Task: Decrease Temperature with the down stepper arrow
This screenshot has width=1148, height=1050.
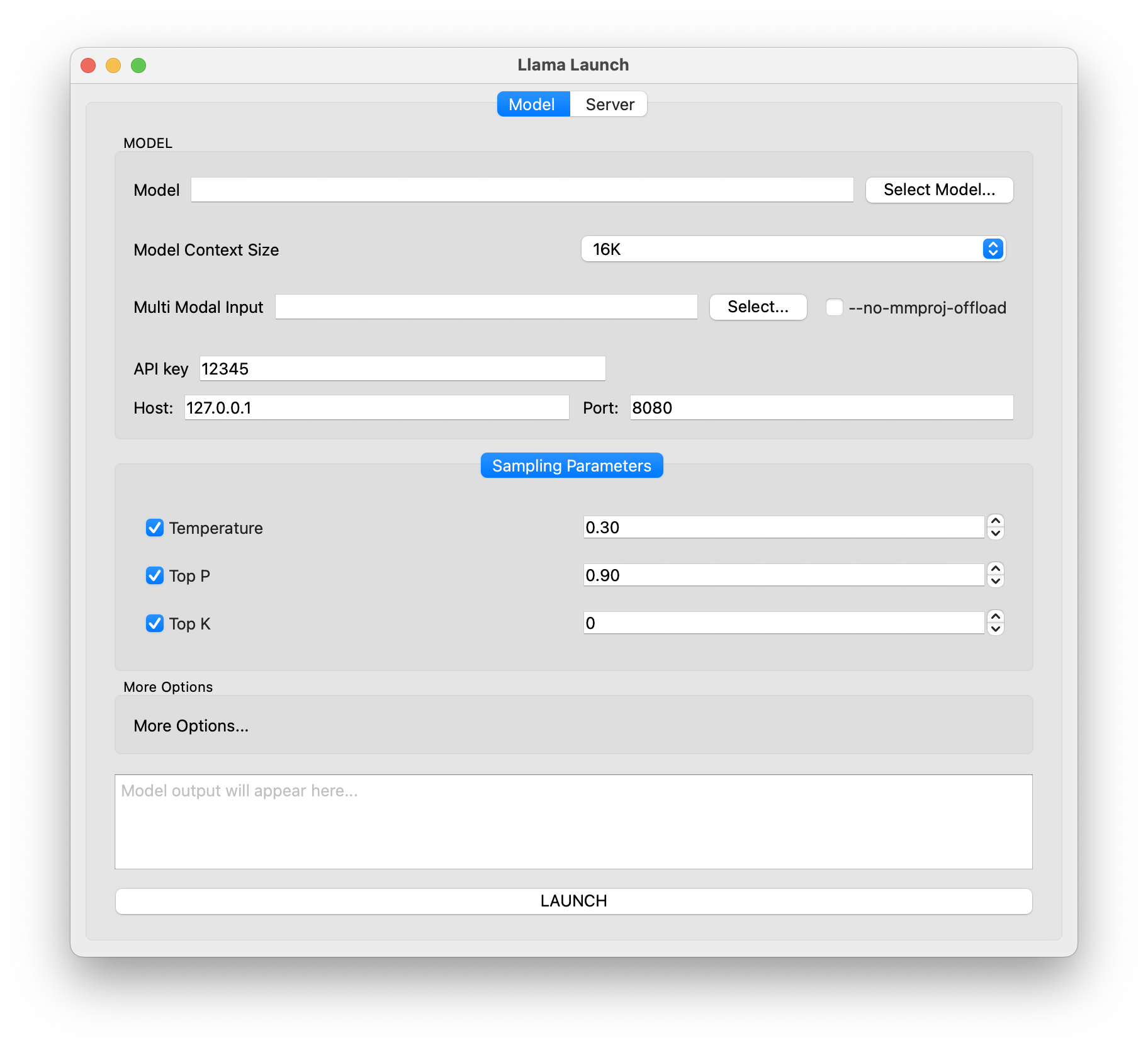Action: tap(995, 533)
